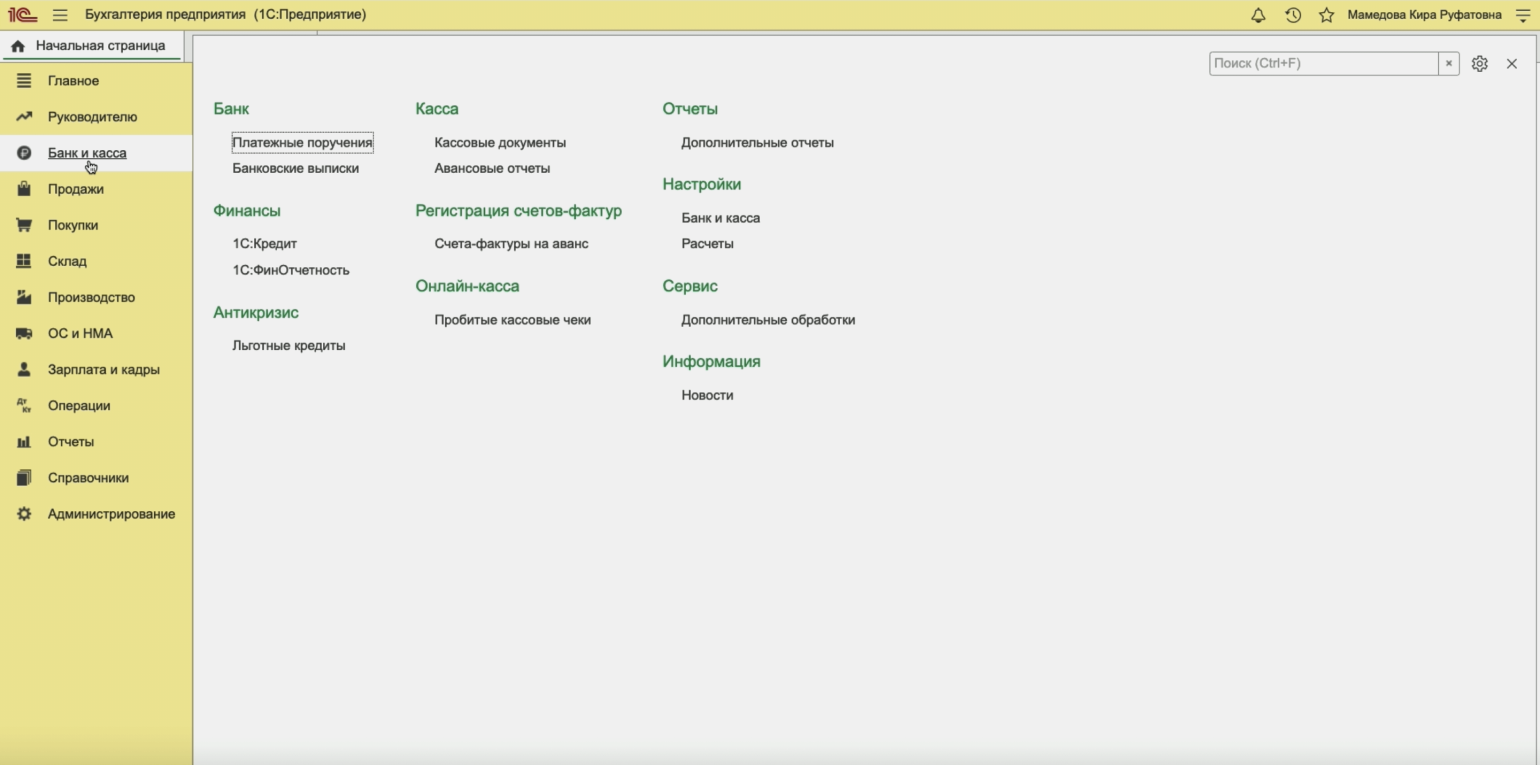Open menu settings gear near search
The height and width of the screenshot is (765, 1540).
click(1480, 63)
